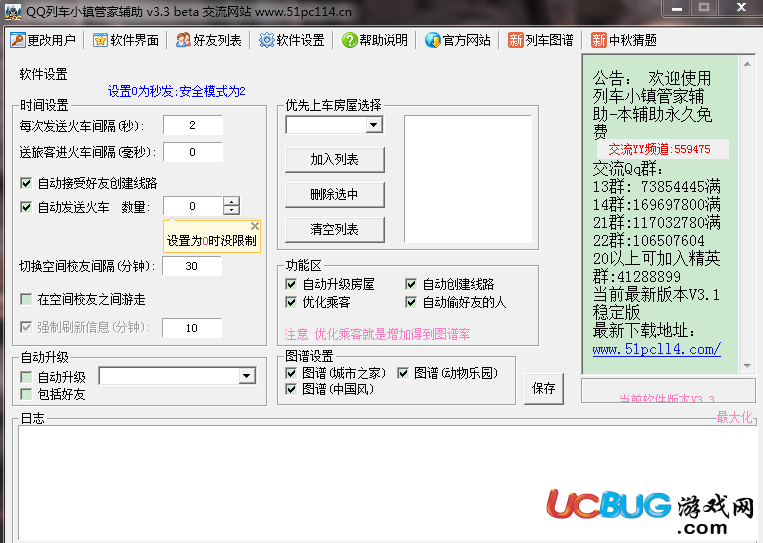Open the 更改用户 menu label
The height and width of the screenshot is (543, 763).
[52, 40]
